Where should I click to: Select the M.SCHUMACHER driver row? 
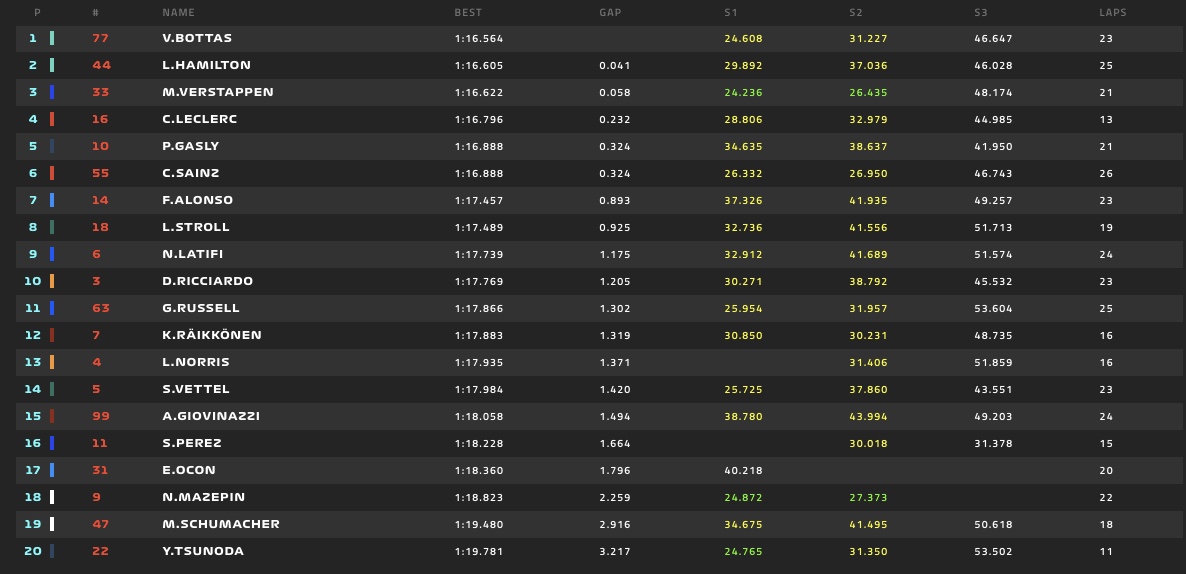click(x=593, y=524)
